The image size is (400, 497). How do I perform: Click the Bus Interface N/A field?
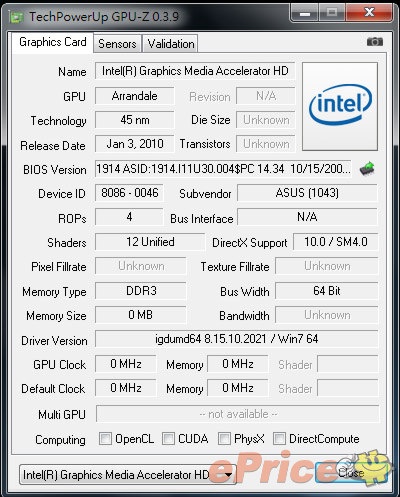pyautogui.click(x=307, y=217)
